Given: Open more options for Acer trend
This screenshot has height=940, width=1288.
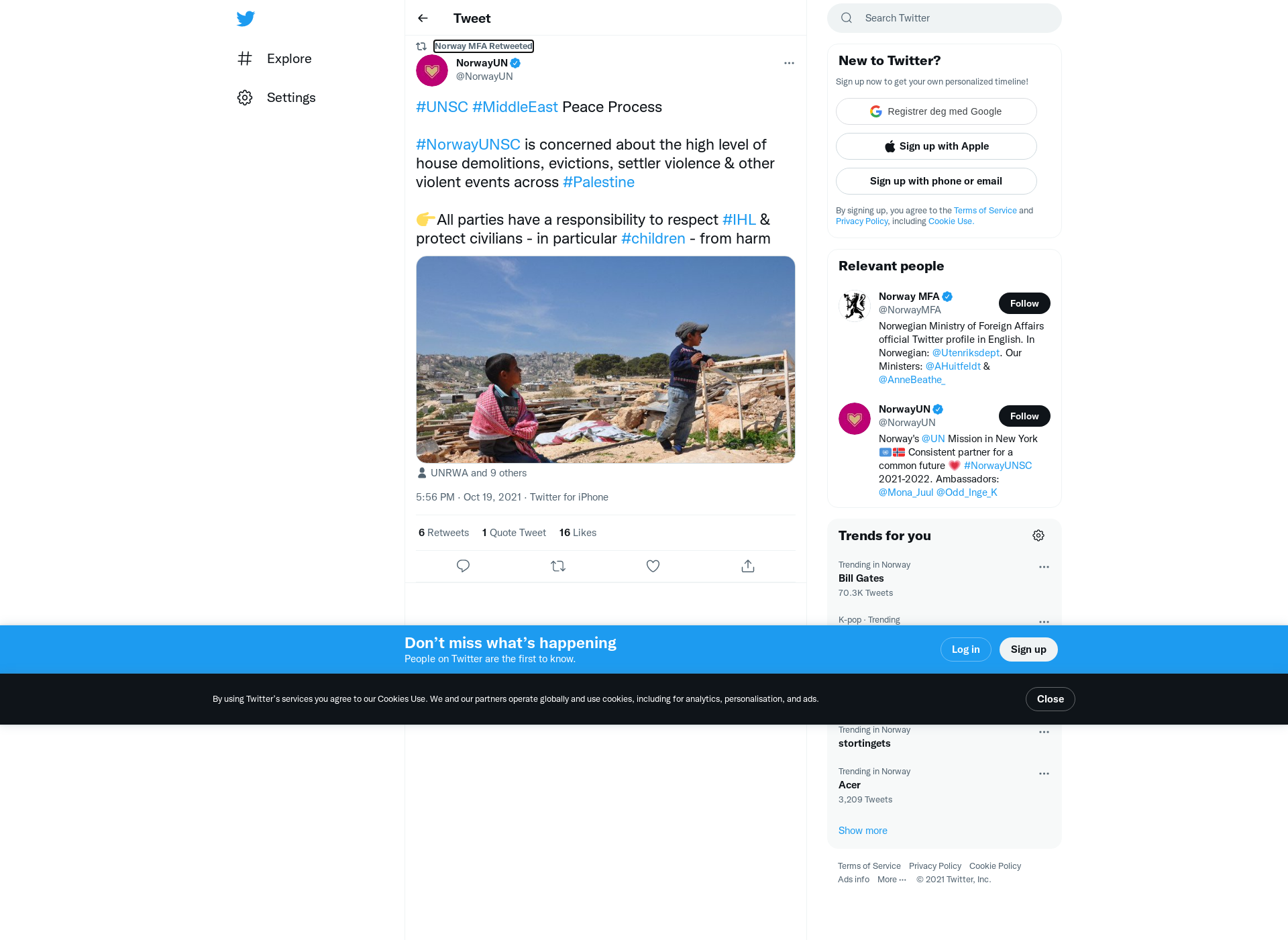Looking at the screenshot, I should [x=1044, y=774].
